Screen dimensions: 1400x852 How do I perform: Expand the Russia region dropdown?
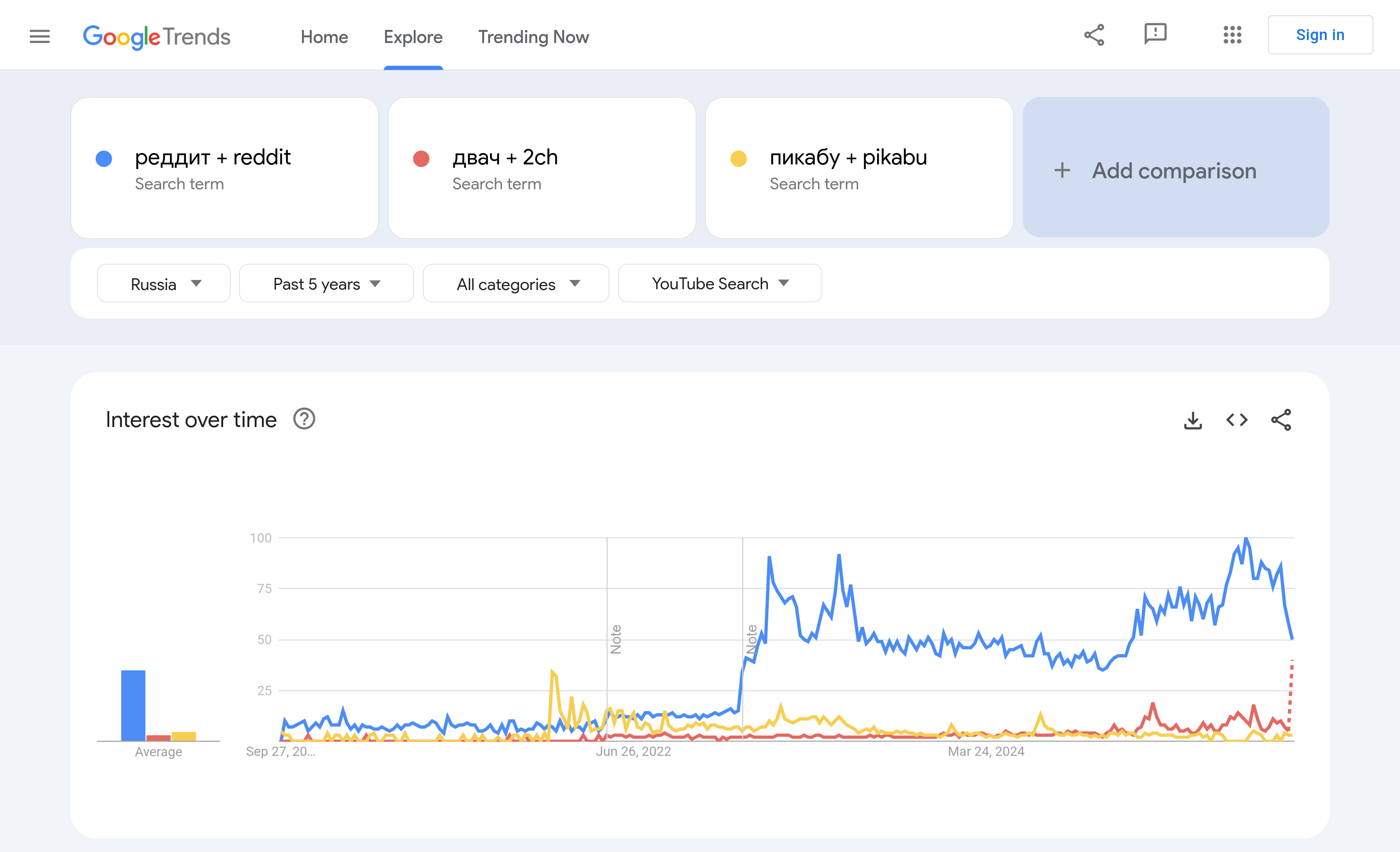pos(164,283)
